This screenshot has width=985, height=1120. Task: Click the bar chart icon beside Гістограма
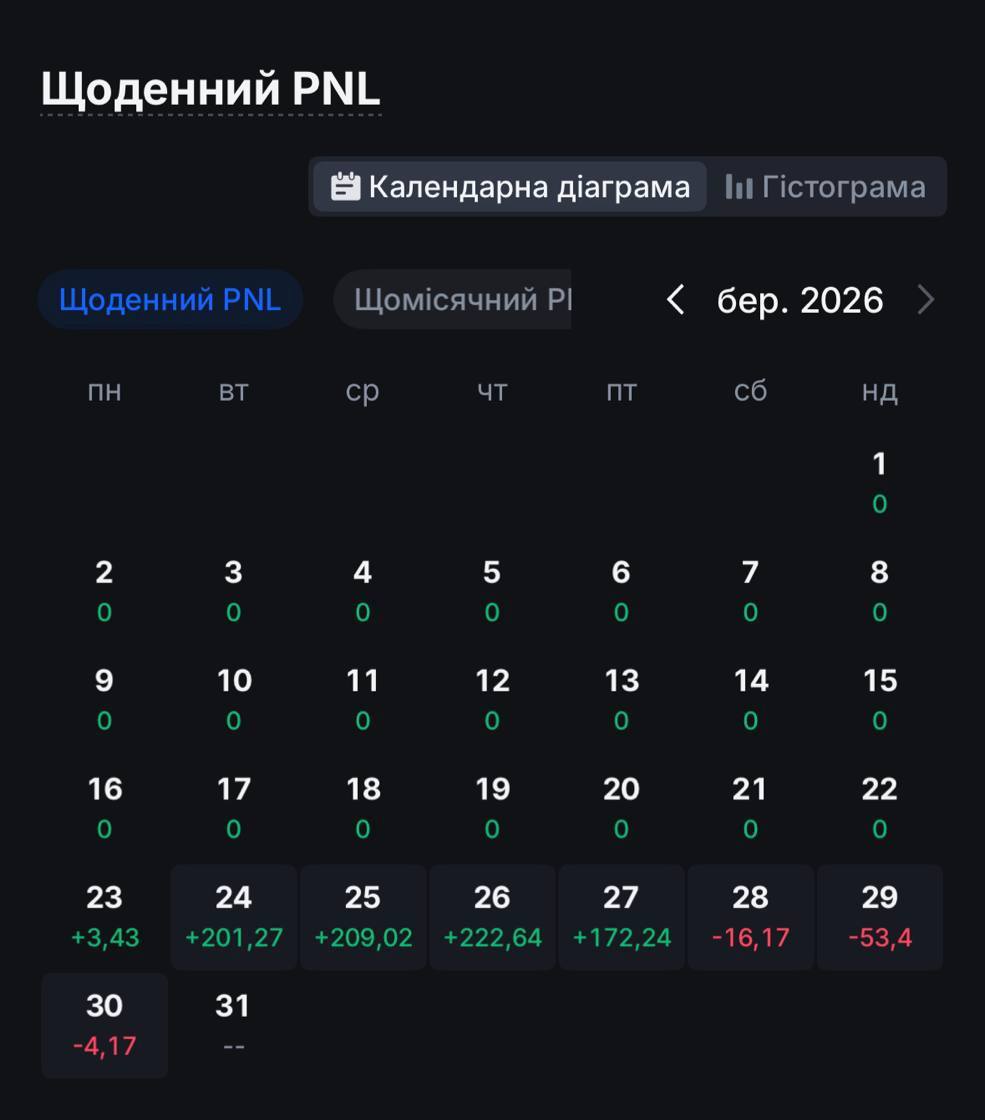pos(739,186)
